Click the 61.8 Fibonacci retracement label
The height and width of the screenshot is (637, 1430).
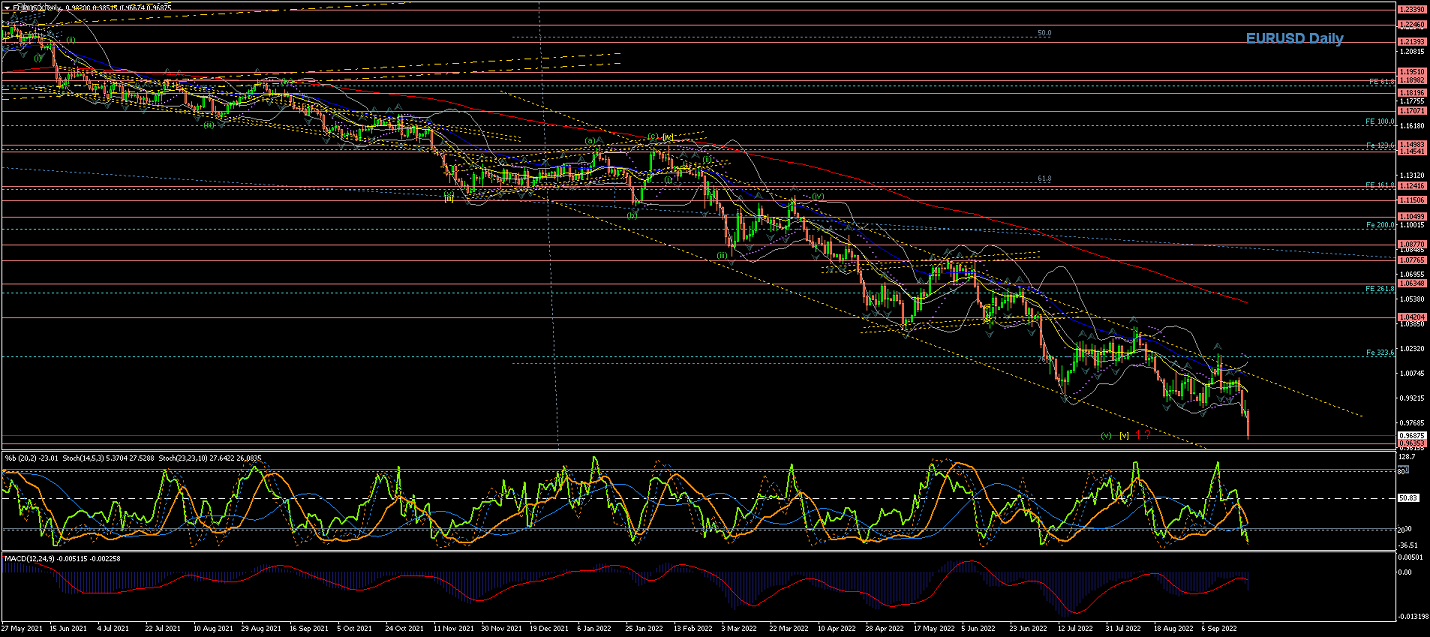[x=1044, y=179]
